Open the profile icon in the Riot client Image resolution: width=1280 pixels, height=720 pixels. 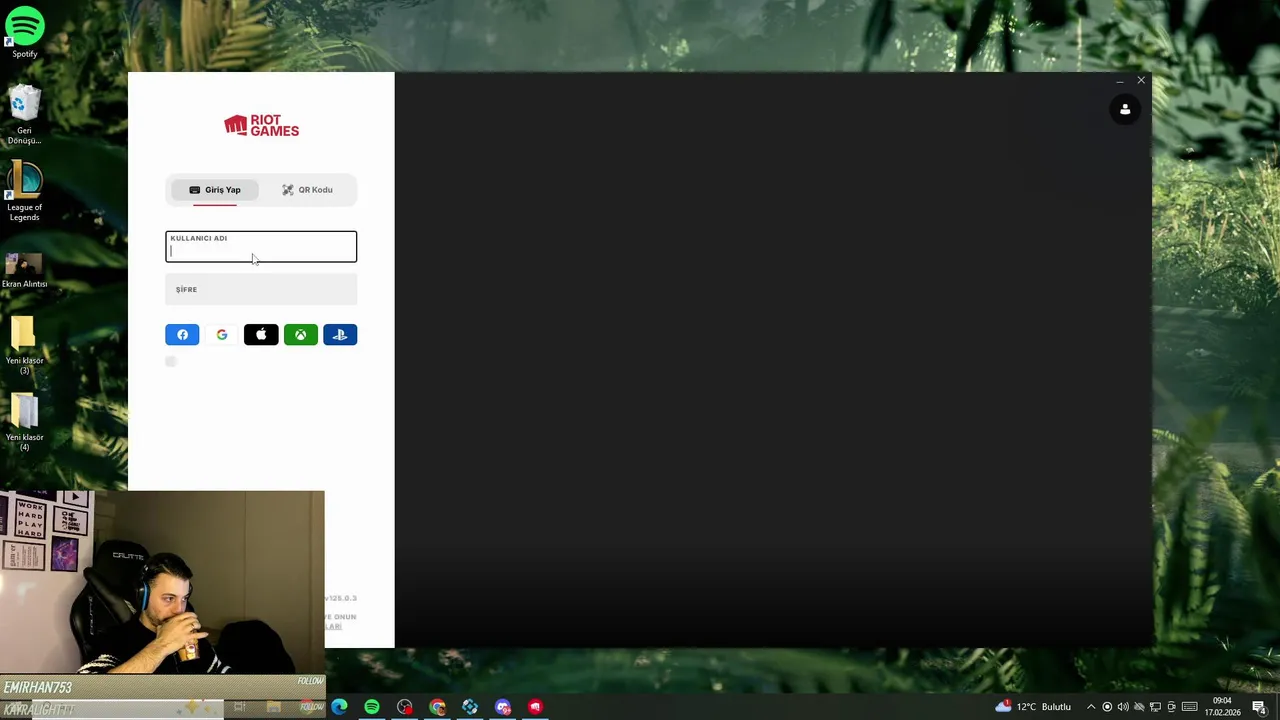tap(1125, 110)
